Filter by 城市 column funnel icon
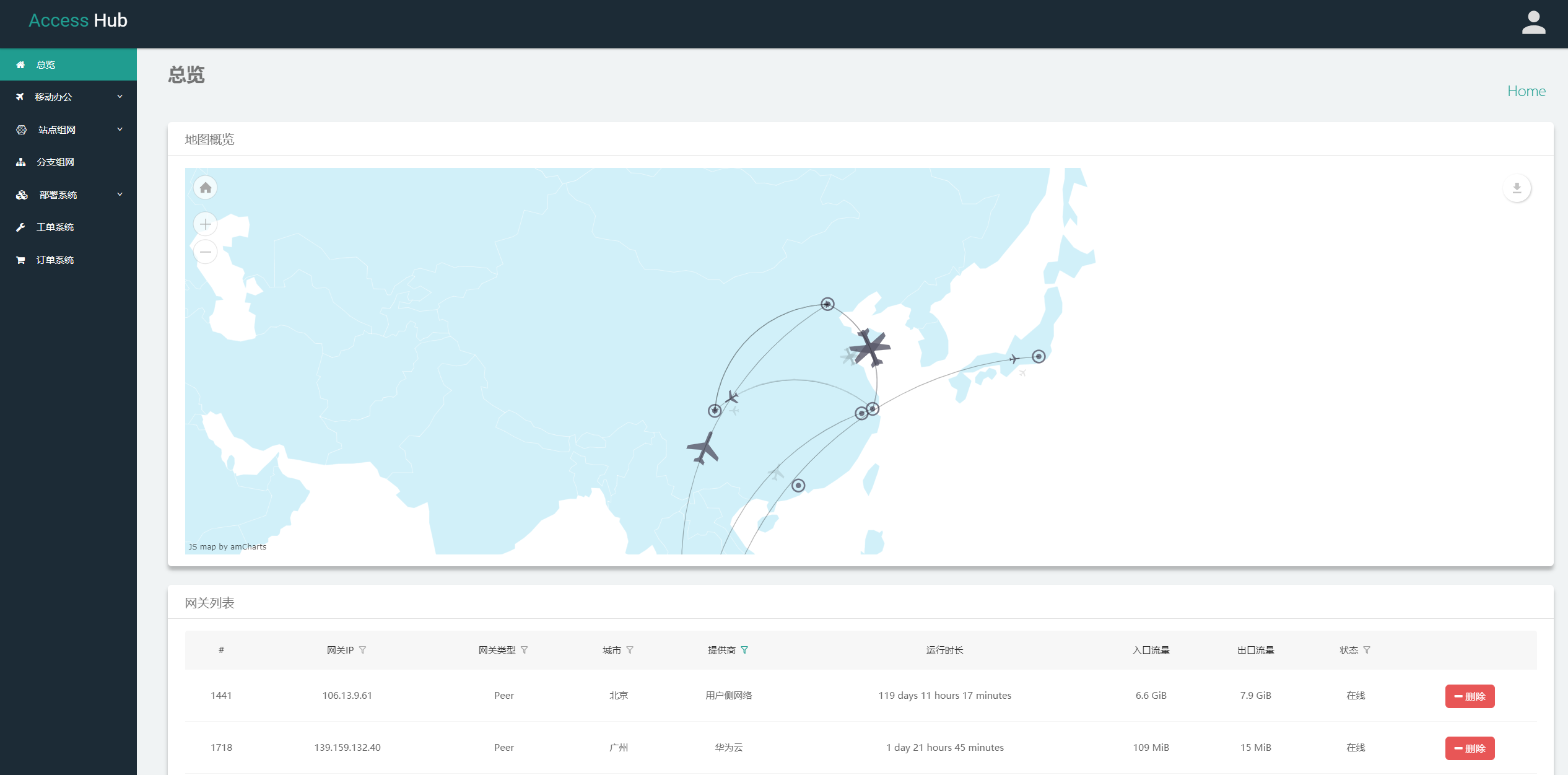Image resolution: width=1568 pixels, height=775 pixels. 630,650
